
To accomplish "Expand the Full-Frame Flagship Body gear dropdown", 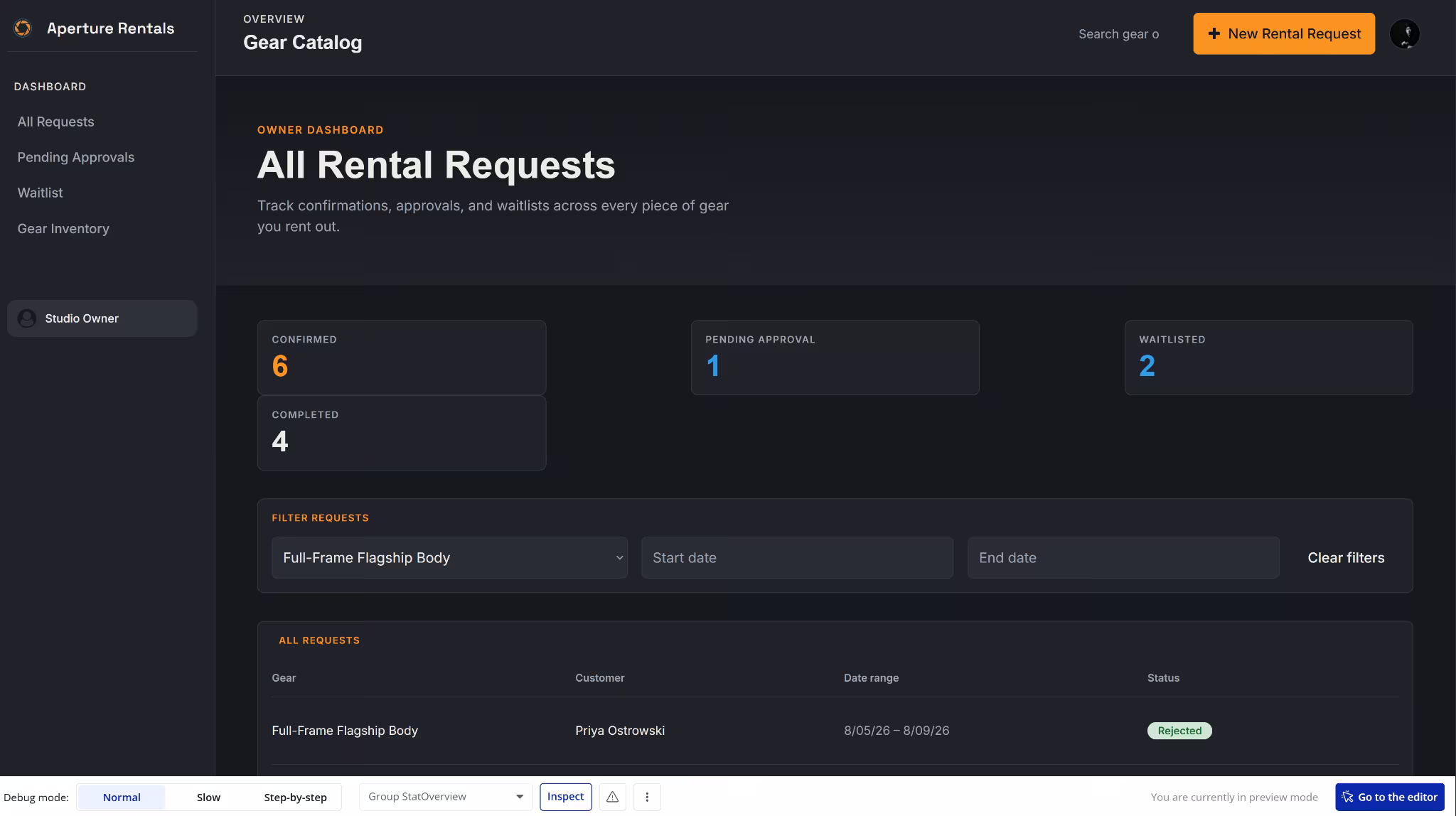I will tap(449, 557).
